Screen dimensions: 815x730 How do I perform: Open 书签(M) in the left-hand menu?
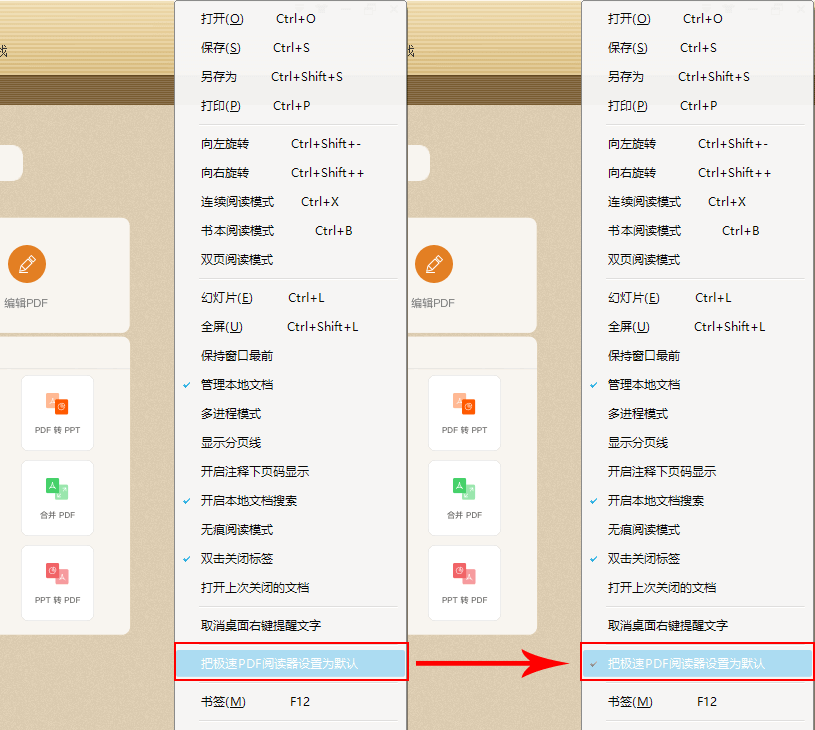click(291, 702)
